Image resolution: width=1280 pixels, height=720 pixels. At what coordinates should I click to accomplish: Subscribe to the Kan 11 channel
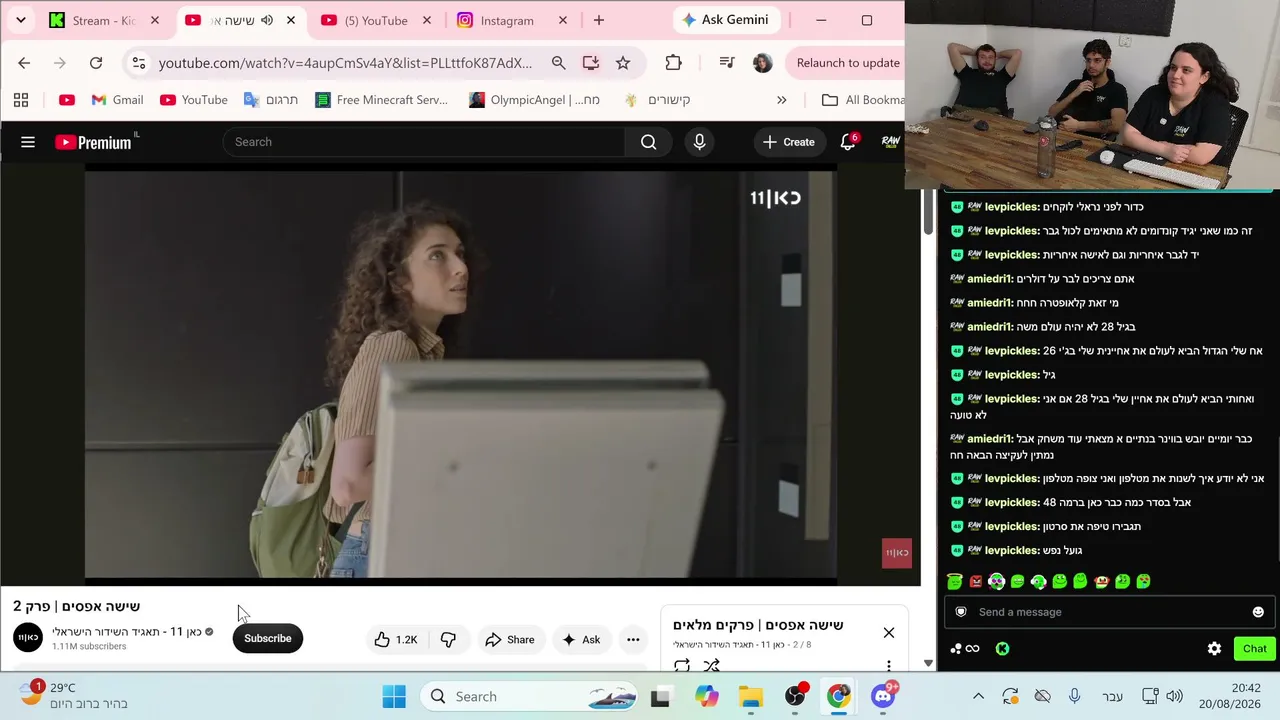click(x=267, y=639)
